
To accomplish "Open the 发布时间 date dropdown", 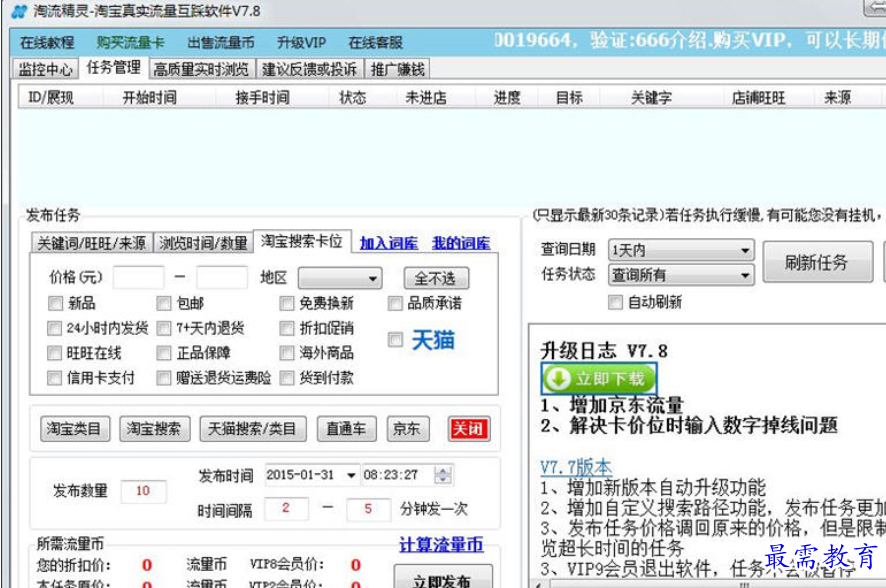I will pyautogui.click(x=351, y=475).
